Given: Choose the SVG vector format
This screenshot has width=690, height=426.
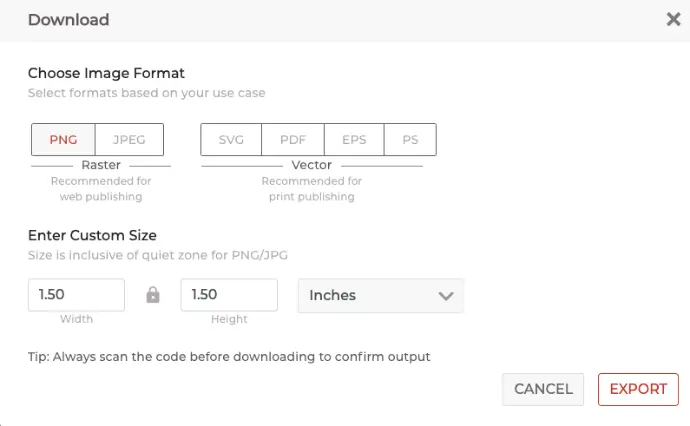Looking at the screenshot, I should (x=231, y=140).
